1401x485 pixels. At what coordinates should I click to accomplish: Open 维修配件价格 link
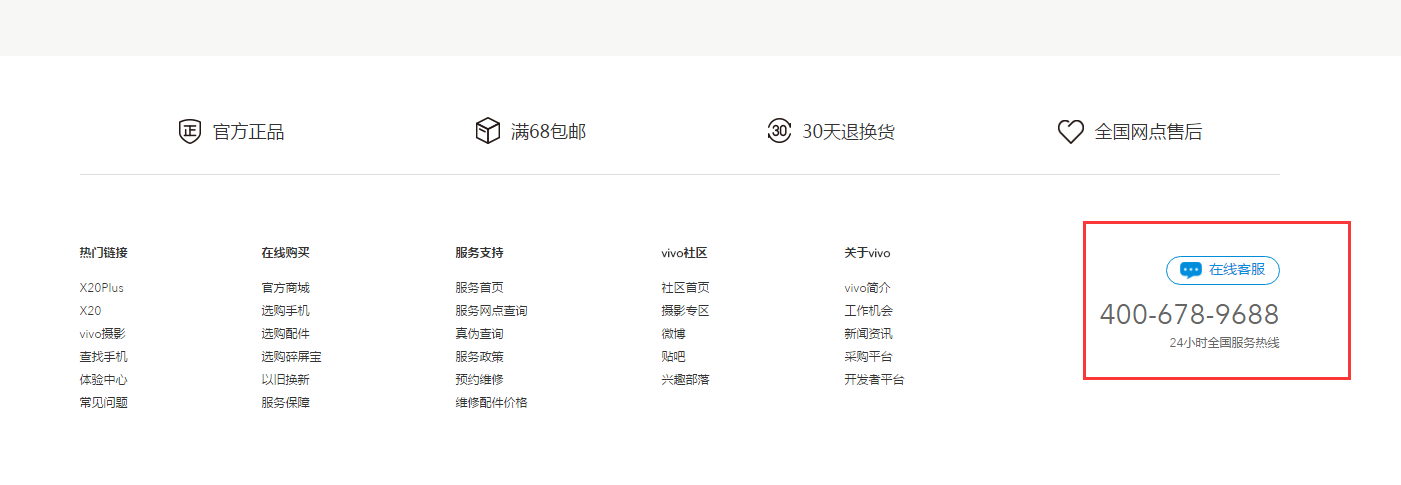491,403
